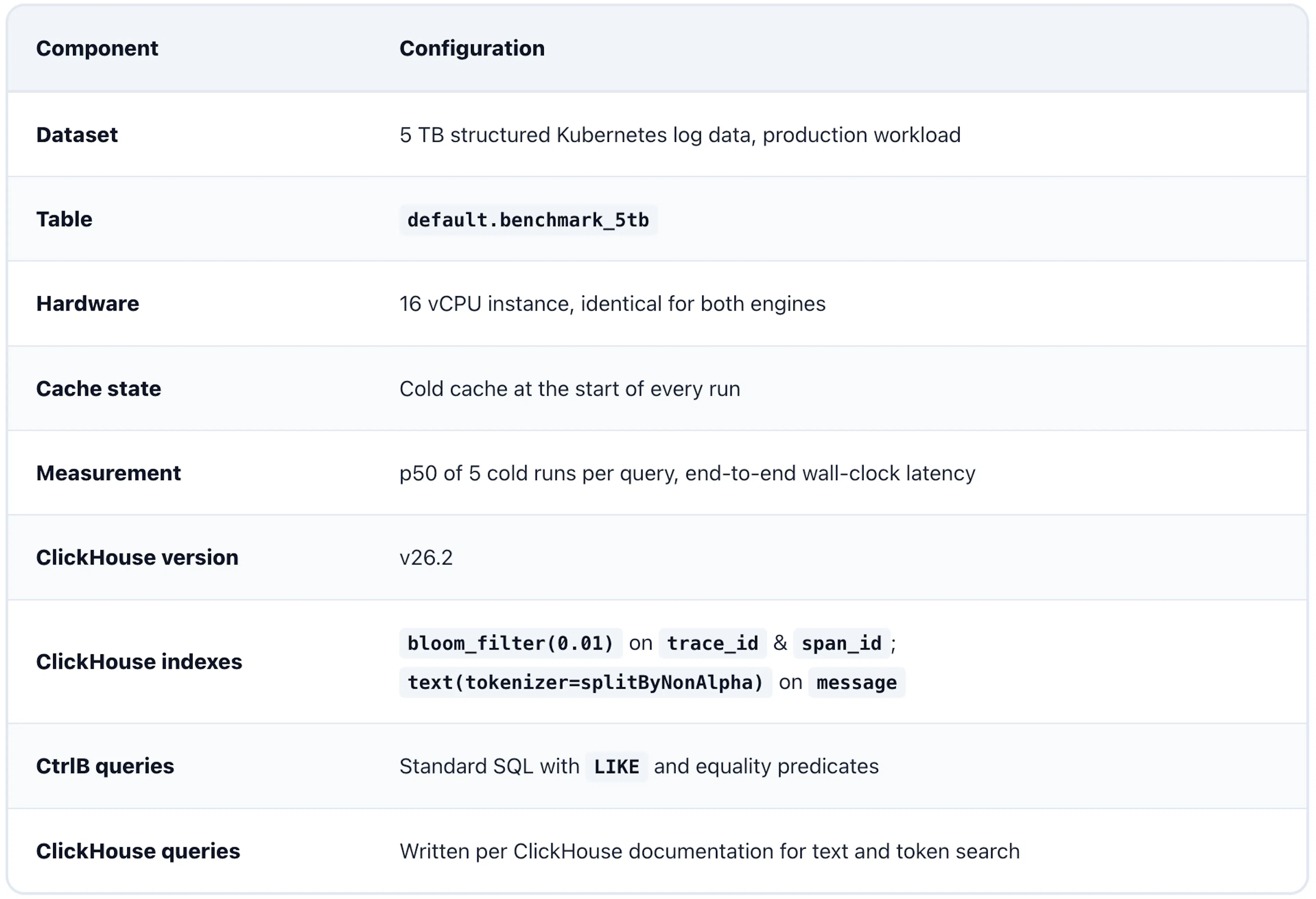1316x899 pixels.
Task: Click the Component column header
Action: tap(97, 49)
